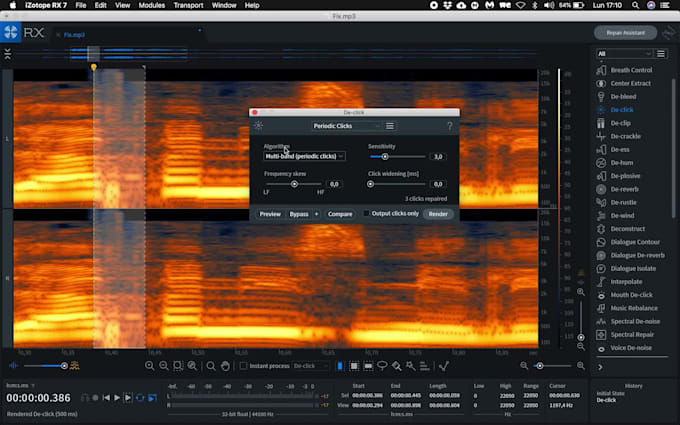Open the De-plosive module
This screenshot has height=425, width=680.
point(625,176)
